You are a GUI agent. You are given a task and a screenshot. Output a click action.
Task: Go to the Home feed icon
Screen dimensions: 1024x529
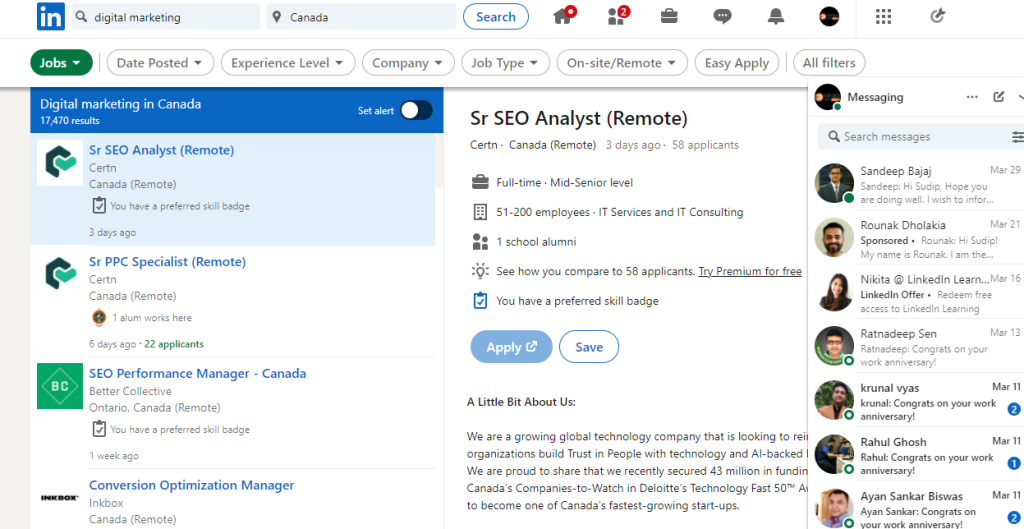[x=564, y=16]
